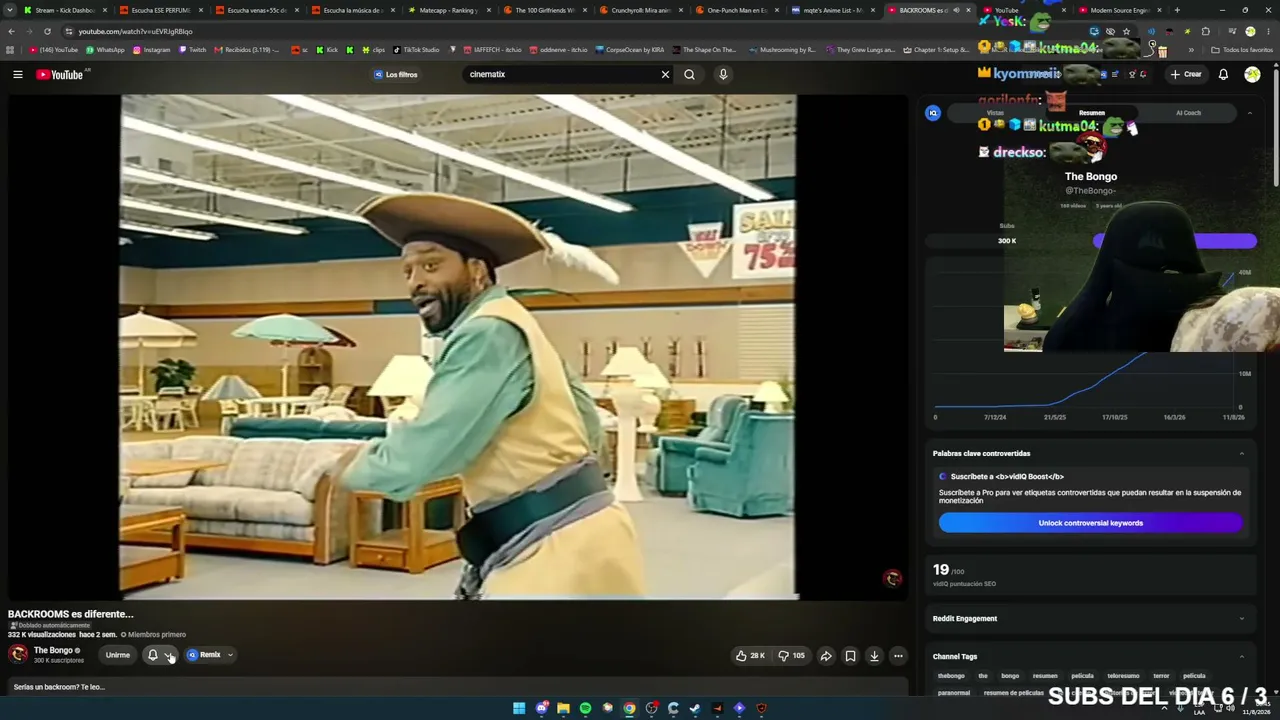
Task: Open The Bongo channel avatar
Action: point(18,654)
